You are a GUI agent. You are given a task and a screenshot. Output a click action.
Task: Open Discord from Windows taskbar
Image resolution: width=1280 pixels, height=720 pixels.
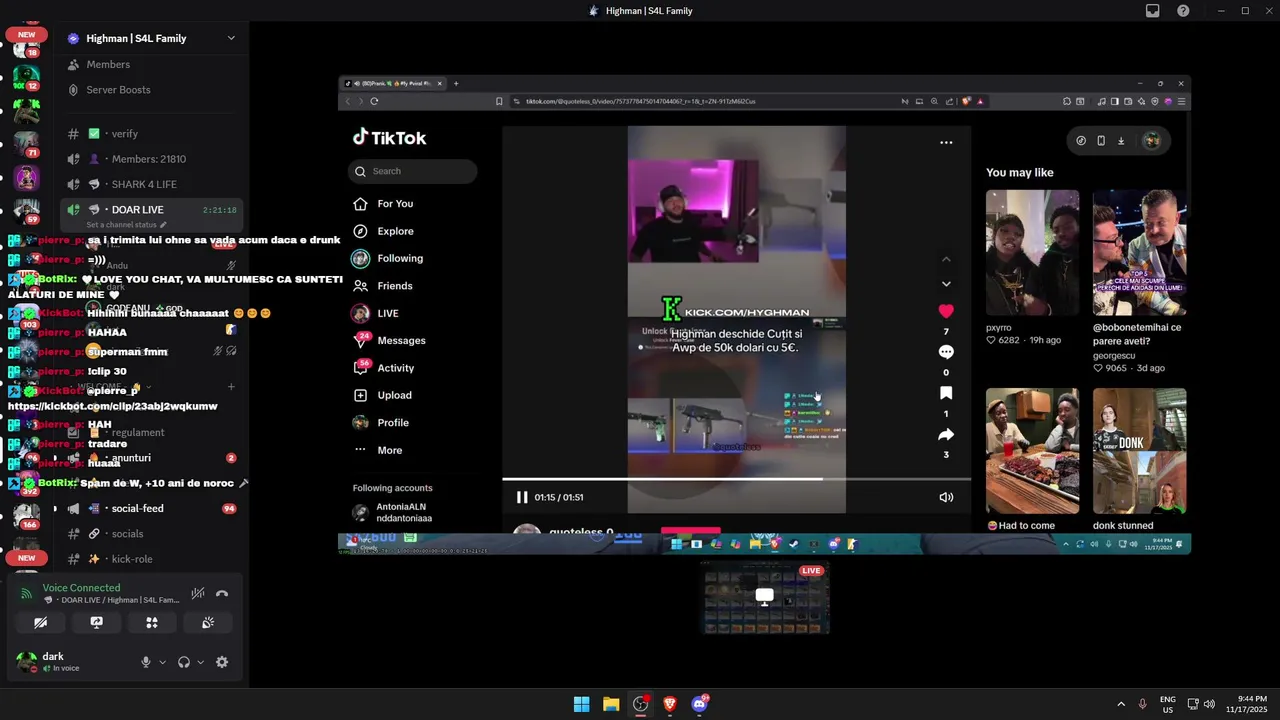coord(700,704)
